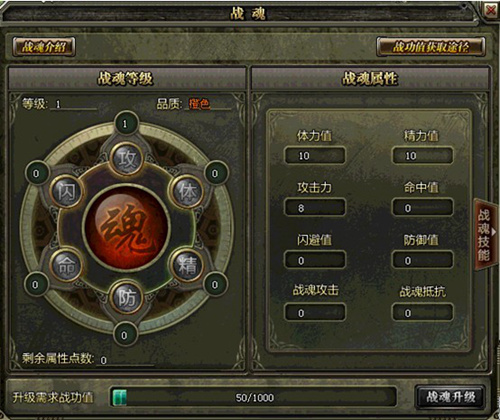
Task: Click the point counter above 攻 orb
Action: [125, 124]
